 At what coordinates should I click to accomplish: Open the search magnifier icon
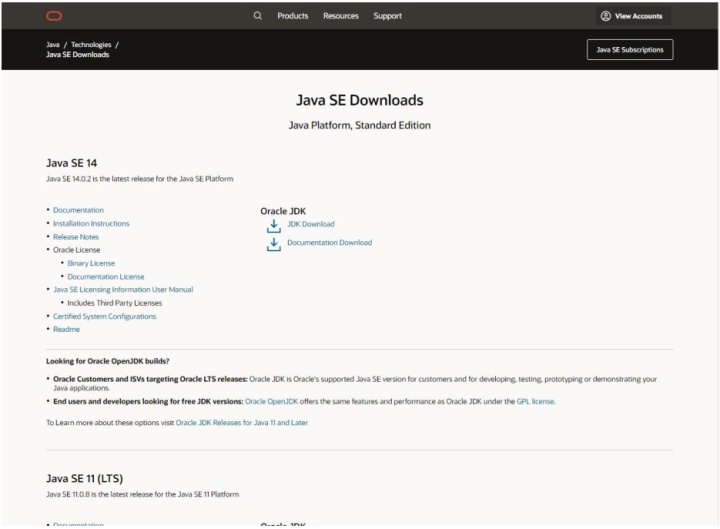(258, 16)
